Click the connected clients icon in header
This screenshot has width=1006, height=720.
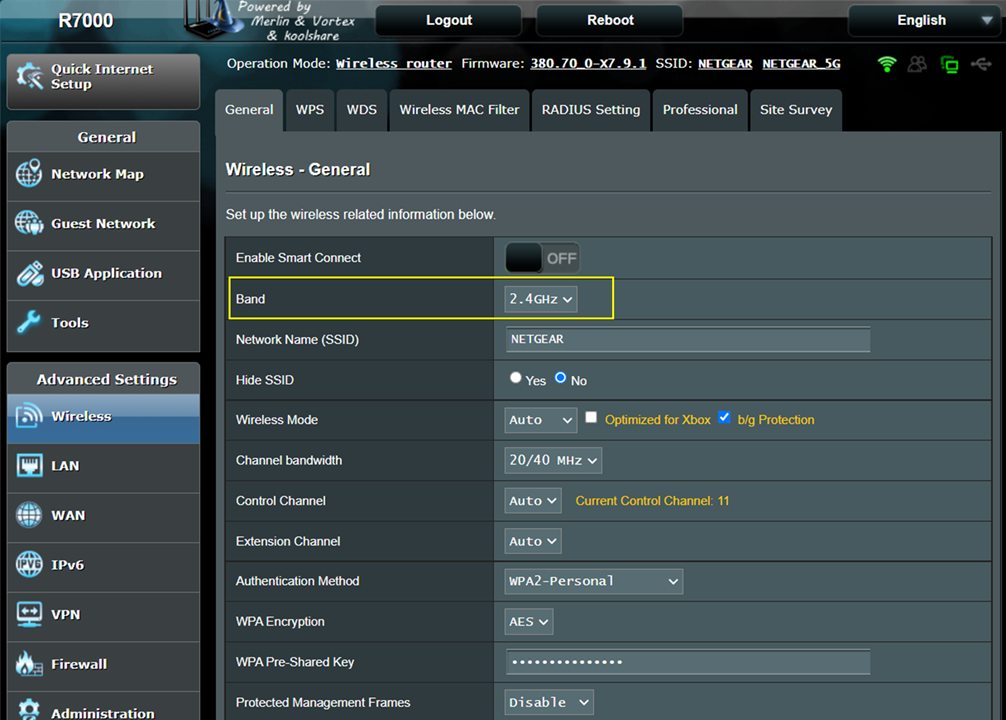coord(917,65)
